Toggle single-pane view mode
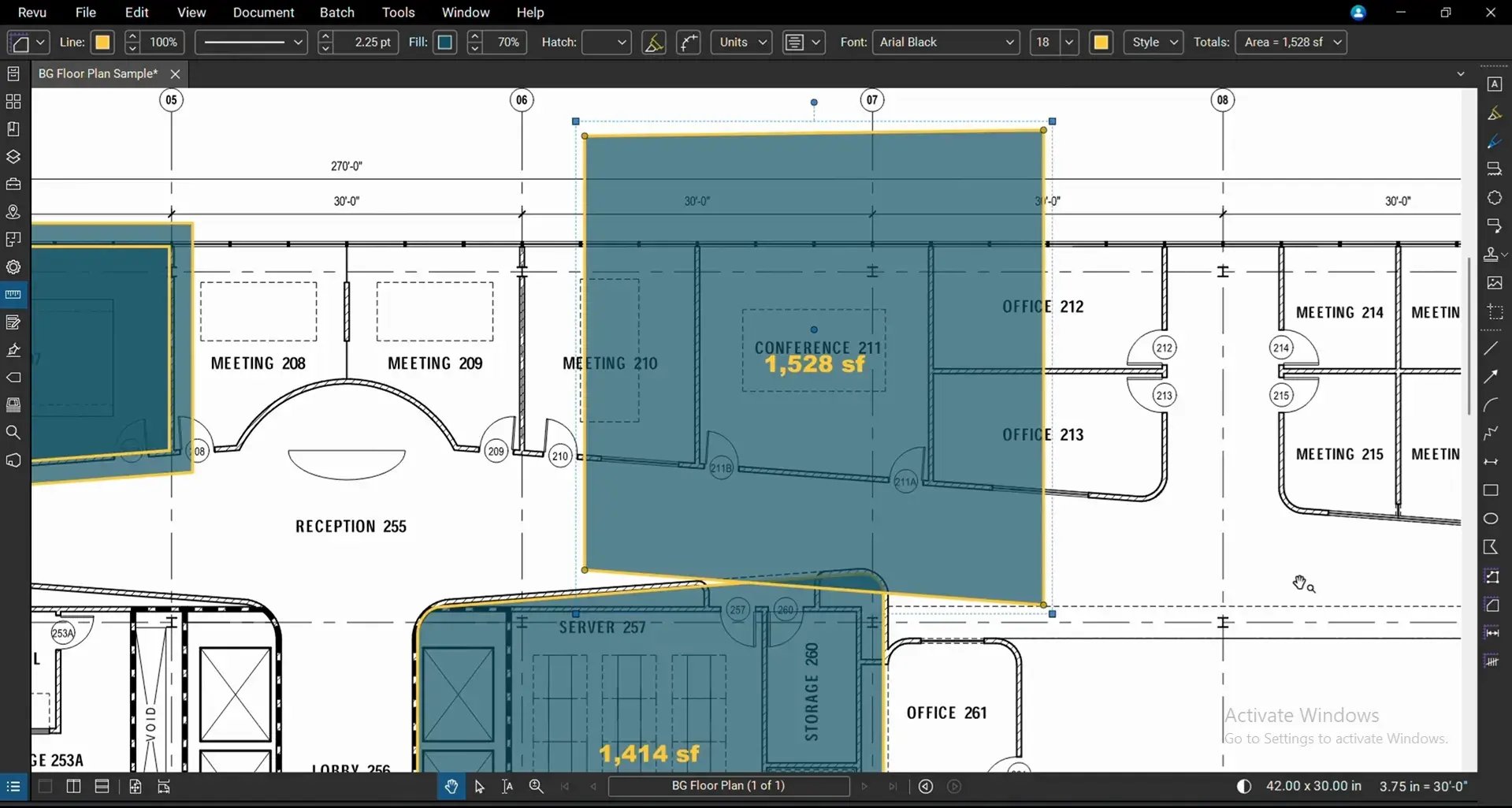 coord(45,787)
